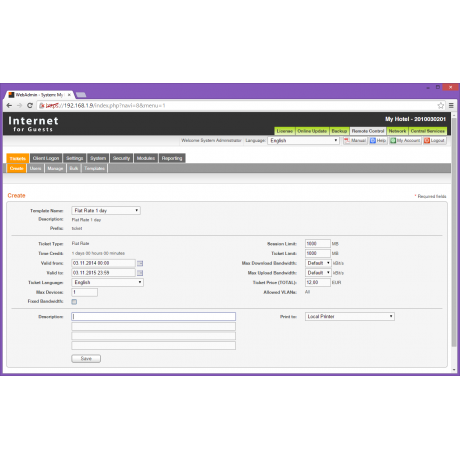Viewport: 460px width, 460px height.
Task: Open Max Upload Bandwidth dropdown
Action: 318,273
